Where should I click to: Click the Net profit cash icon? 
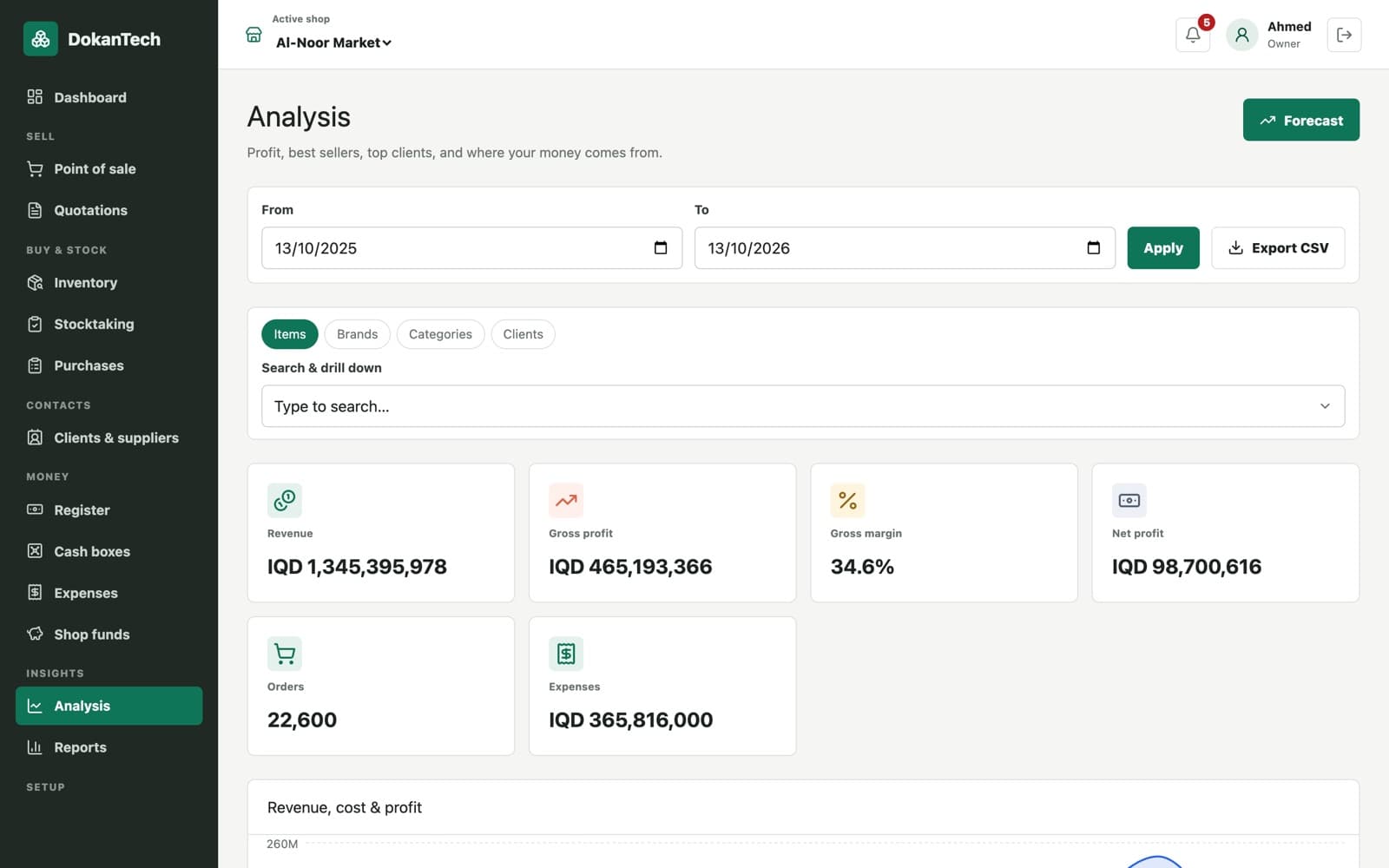(x=1129, y=500)
